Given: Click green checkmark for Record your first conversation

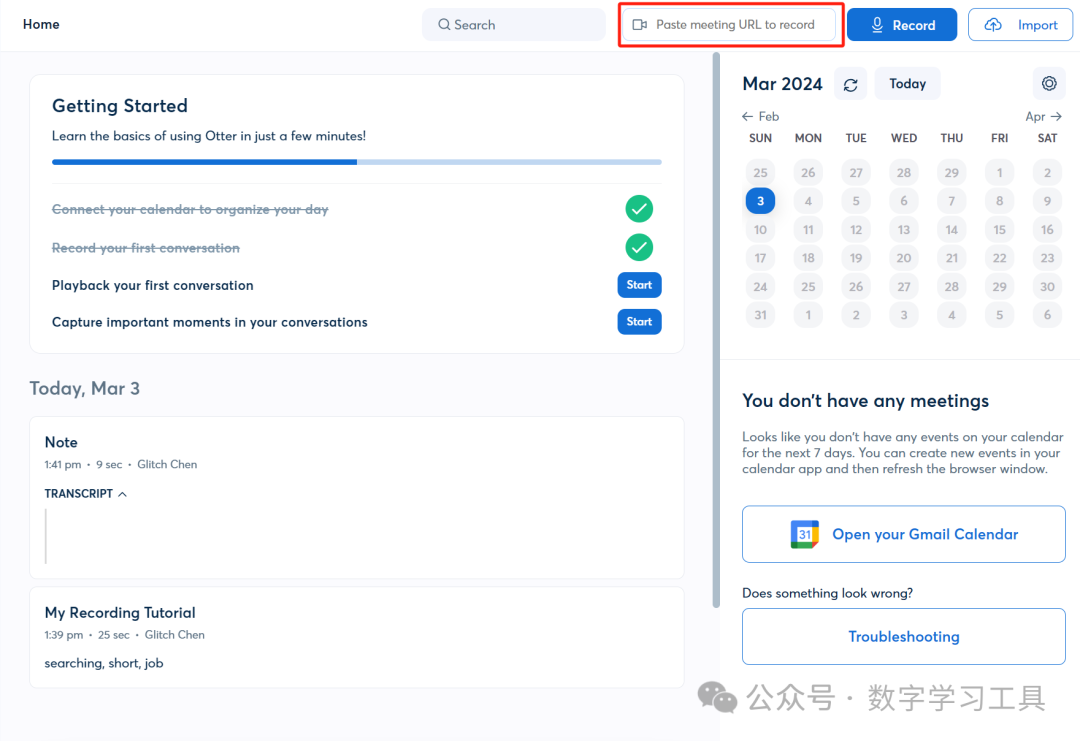Looking at the screenshot, I should 639,247.
